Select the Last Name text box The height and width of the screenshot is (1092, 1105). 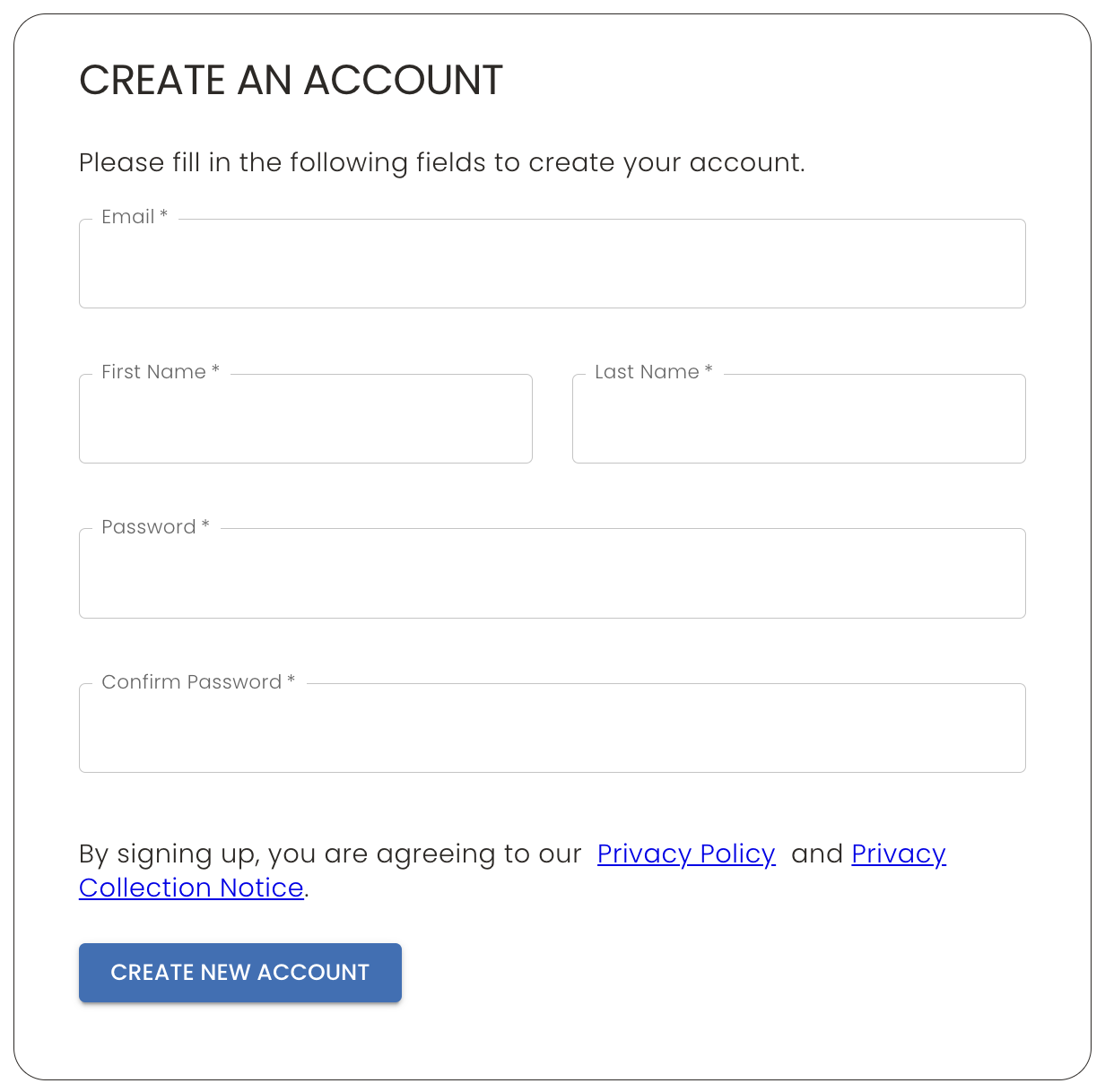point(799,419)
